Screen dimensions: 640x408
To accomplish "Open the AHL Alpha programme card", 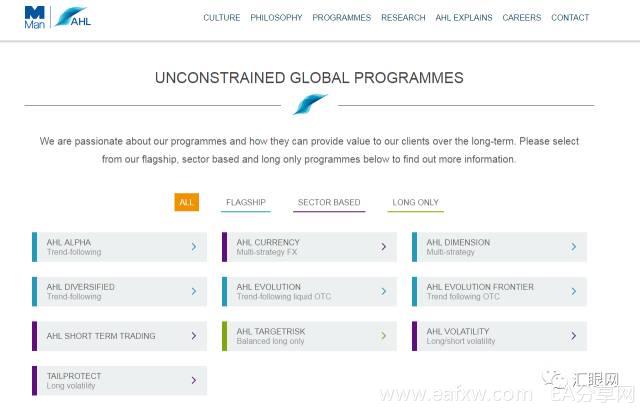I will coord(119,247).
